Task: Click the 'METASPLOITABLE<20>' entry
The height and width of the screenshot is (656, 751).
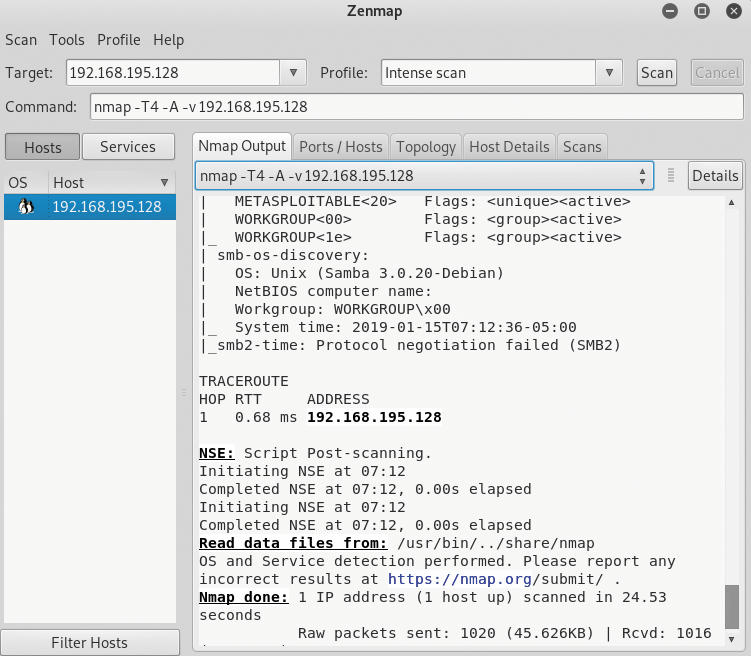Action: 316,201
